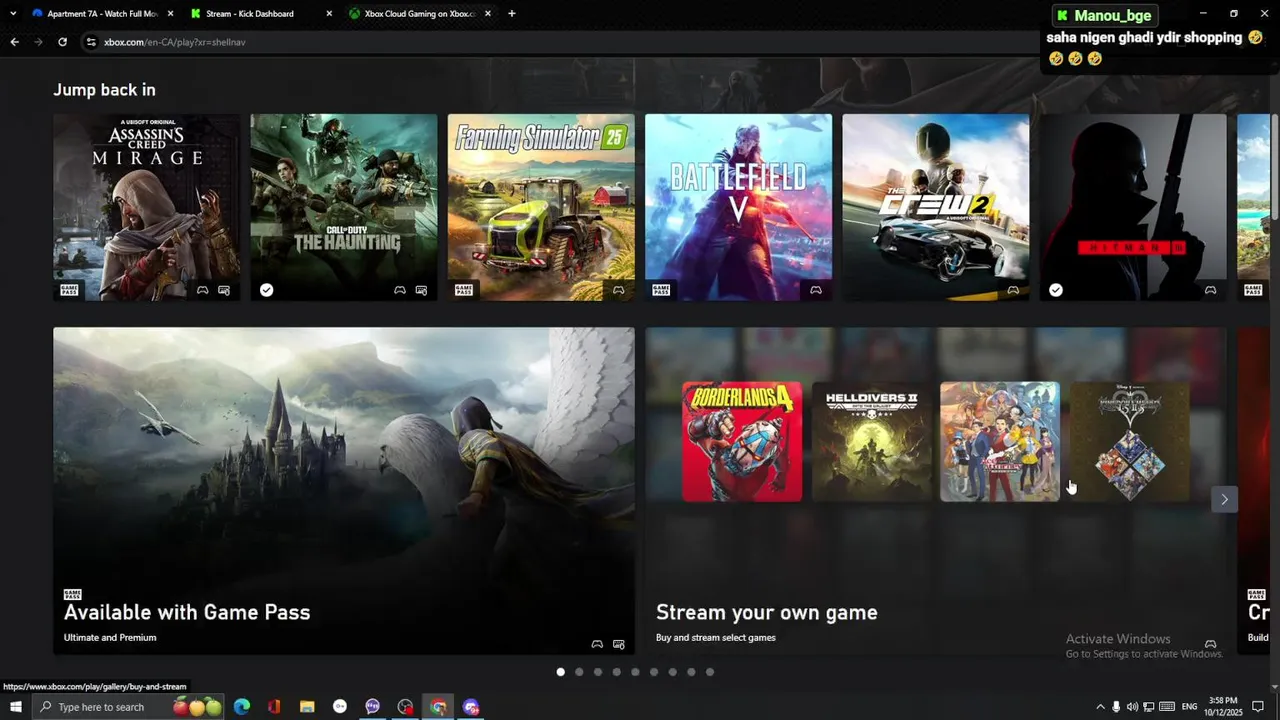Viewport: 1280px width, 720px height.
Task: Click the Buy and stream select games text
Action: pyautogui.click(x=716, y=637)
